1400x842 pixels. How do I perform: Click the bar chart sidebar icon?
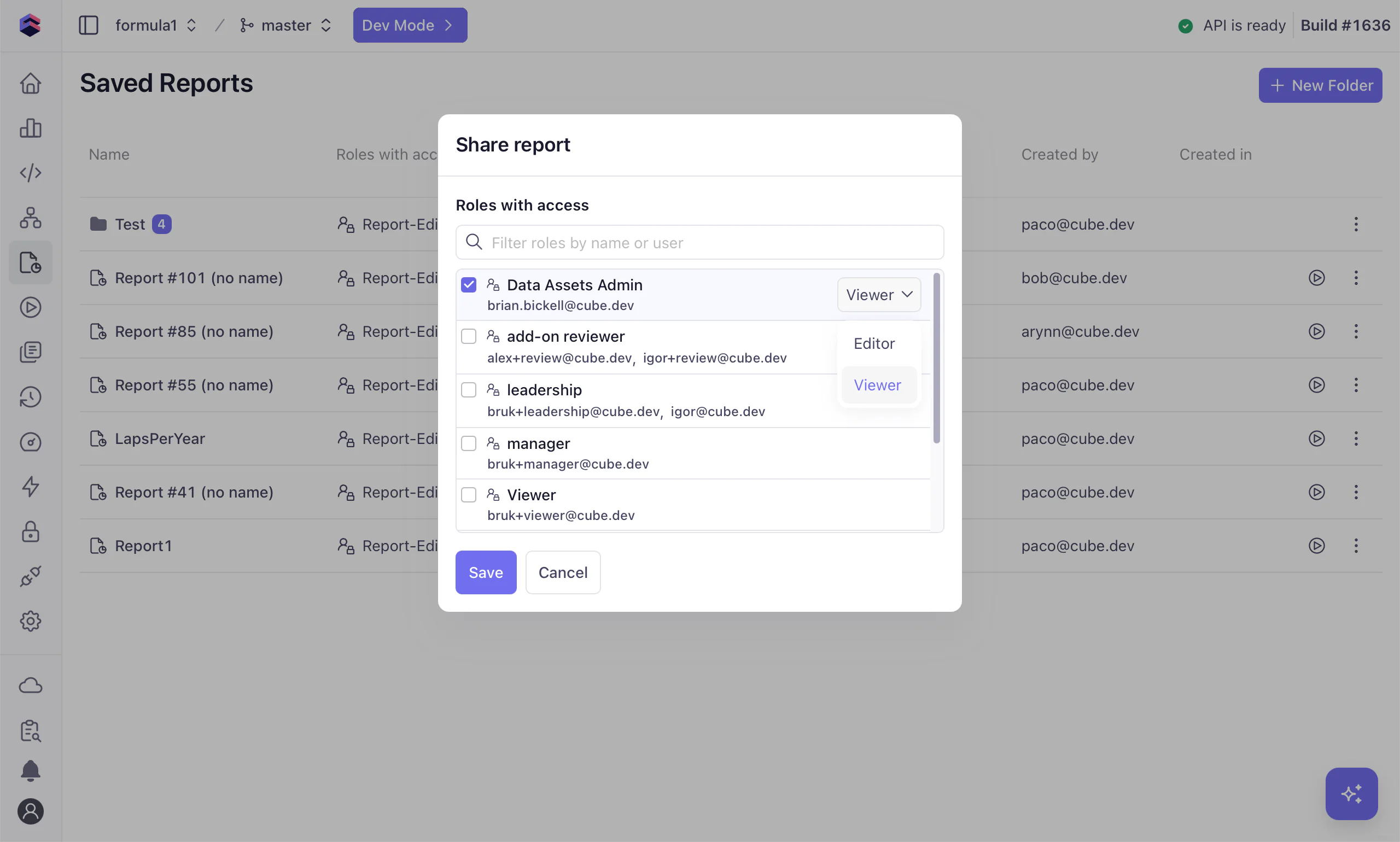pyautogui.click(x=31, y=128)
